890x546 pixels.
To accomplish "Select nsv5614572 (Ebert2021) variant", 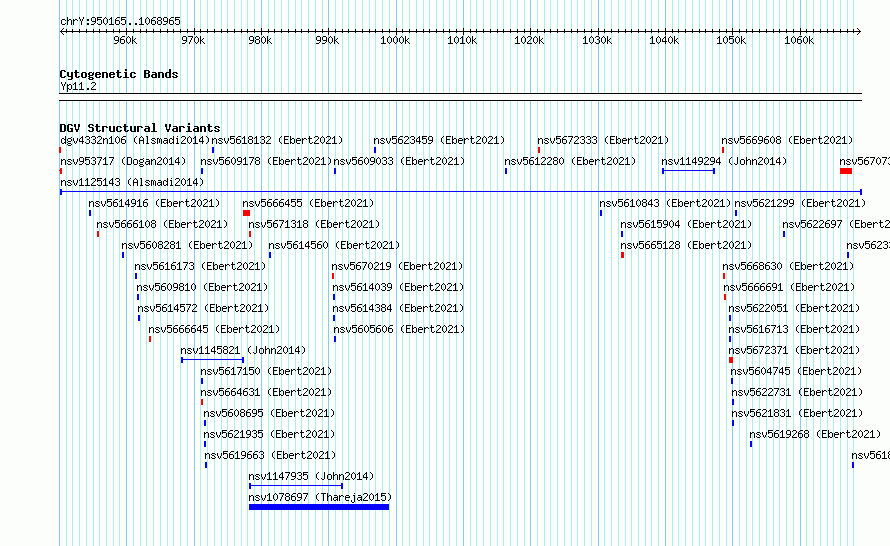I will (x=203, y=308).
